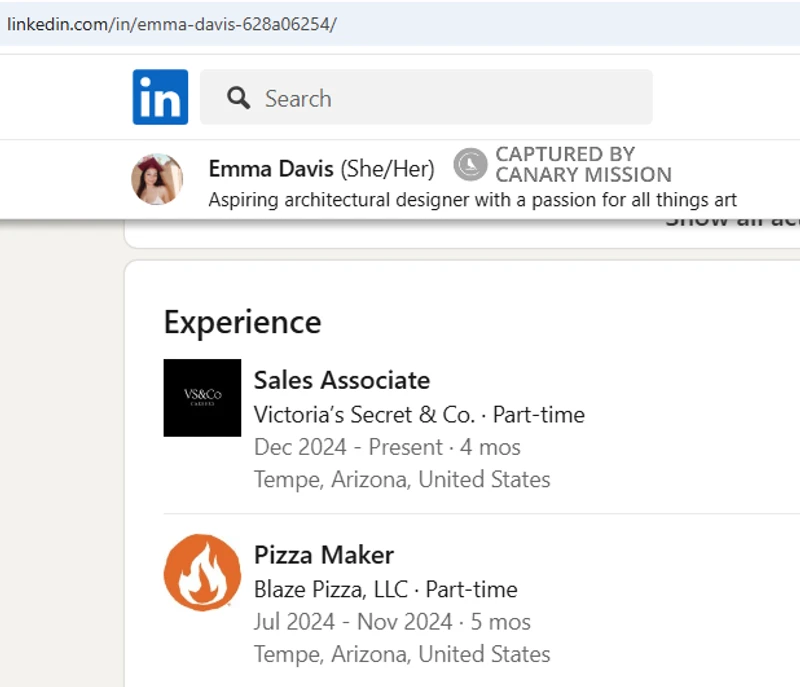Open the profile photo in sticky header

point(157,180)
